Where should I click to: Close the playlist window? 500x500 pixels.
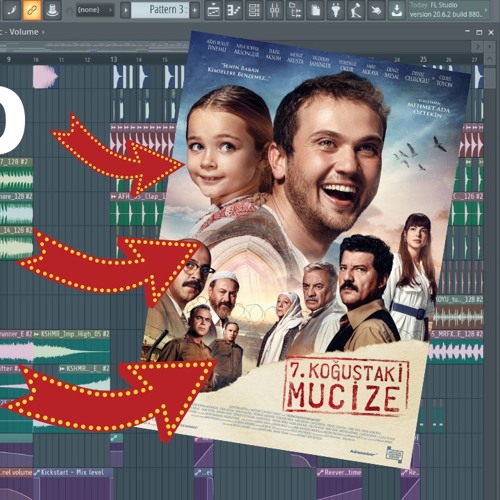pos(491,32)
